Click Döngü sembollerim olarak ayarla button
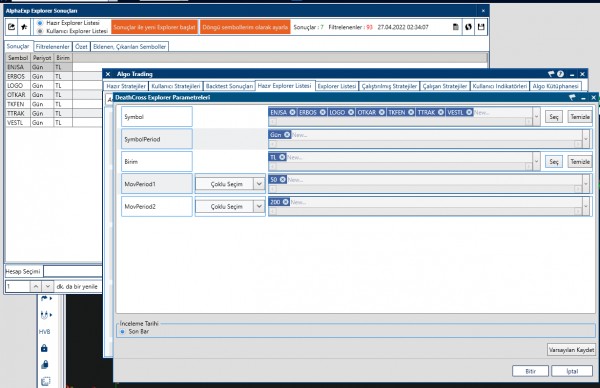The width and height of the screenshot is (600, 388). tap(245, 27)
